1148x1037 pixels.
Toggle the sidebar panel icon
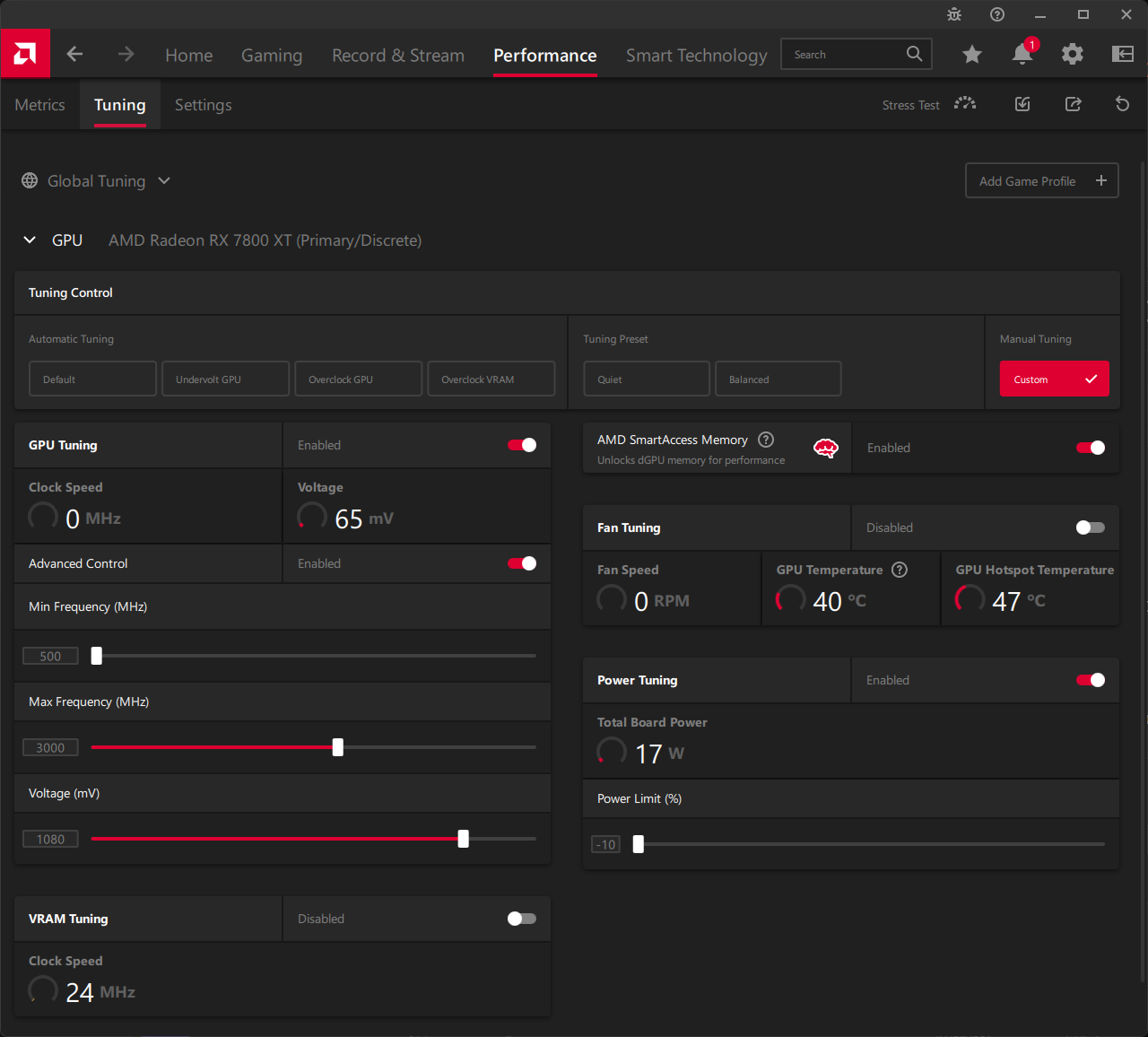(1123, 55)
